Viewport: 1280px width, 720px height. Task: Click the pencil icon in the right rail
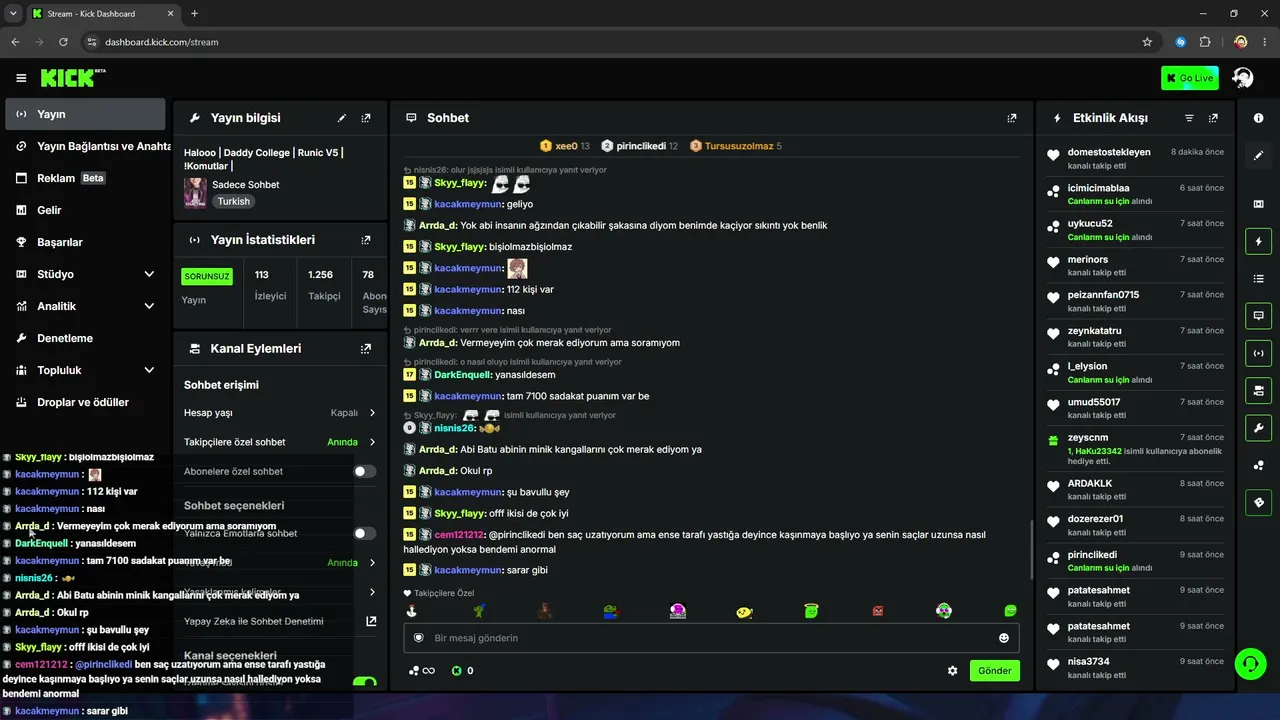tap(1258, 156)
